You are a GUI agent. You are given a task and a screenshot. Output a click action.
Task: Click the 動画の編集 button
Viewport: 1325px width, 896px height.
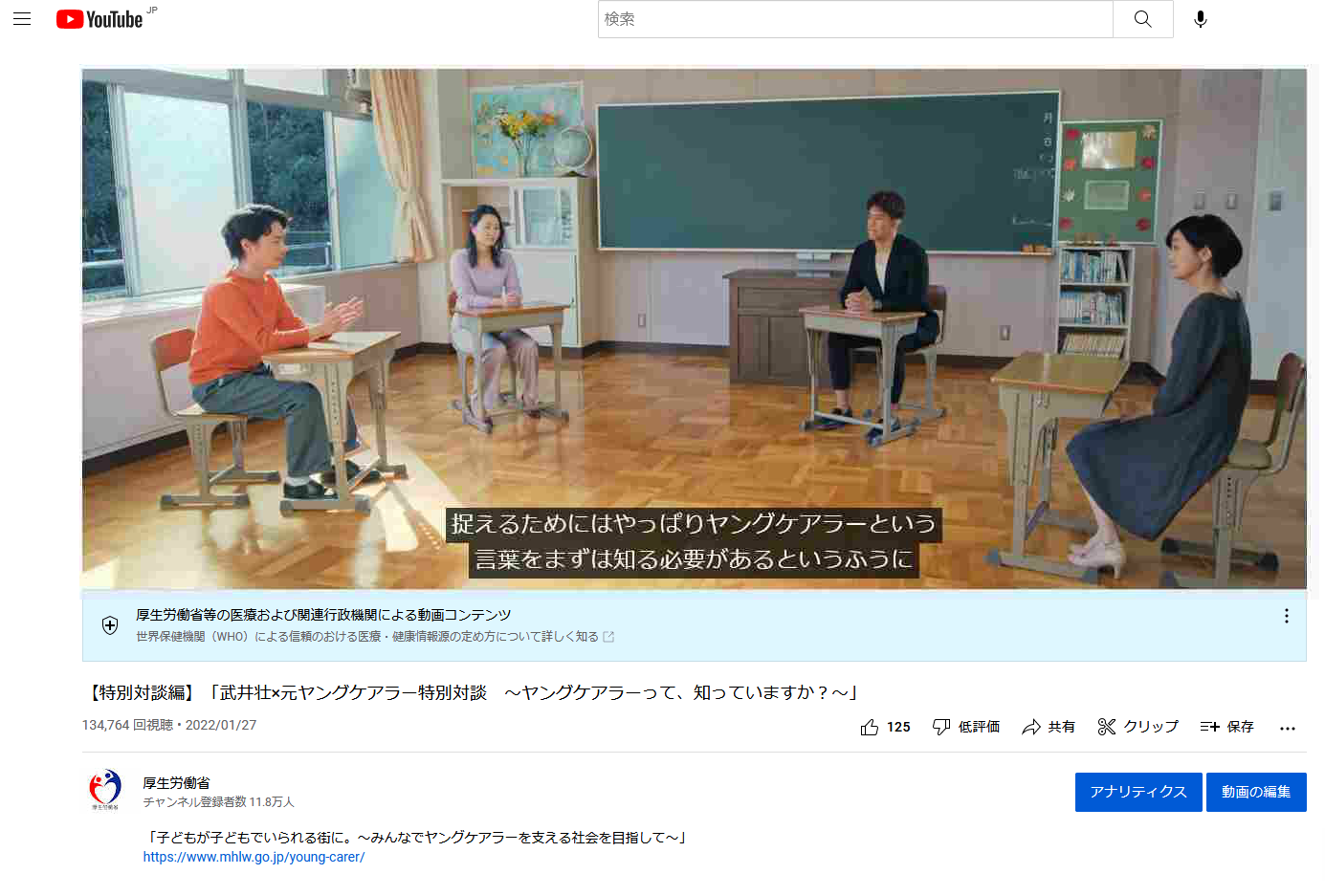[x=1255, y=792]
